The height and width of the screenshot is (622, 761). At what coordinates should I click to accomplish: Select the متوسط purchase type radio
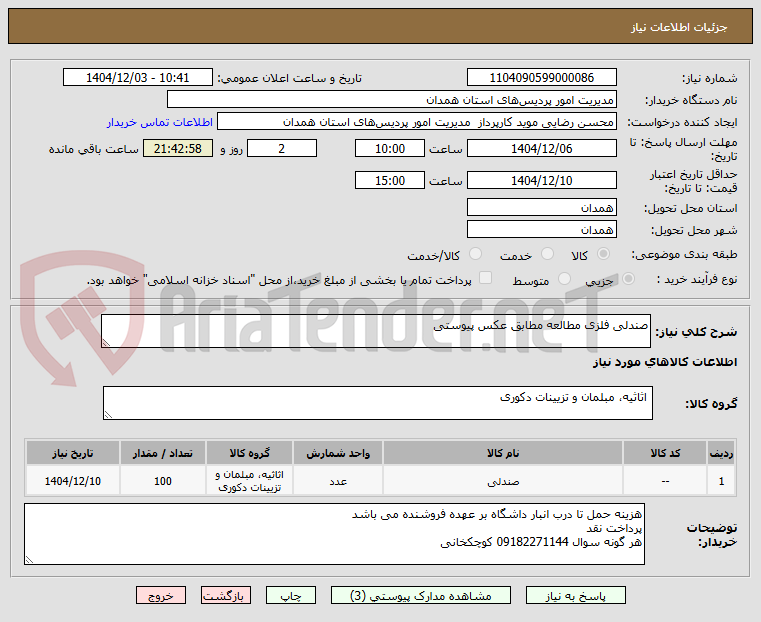pos(564,279)
